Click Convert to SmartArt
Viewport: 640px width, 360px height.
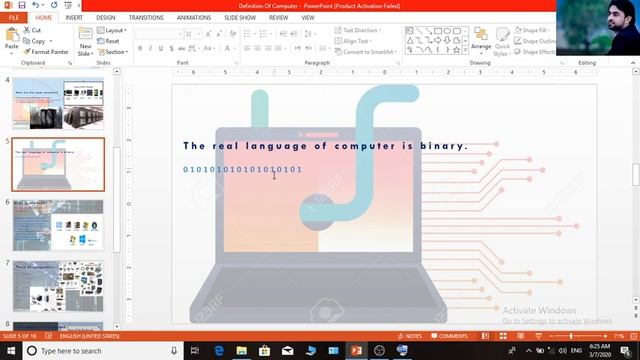click(366, 52)
